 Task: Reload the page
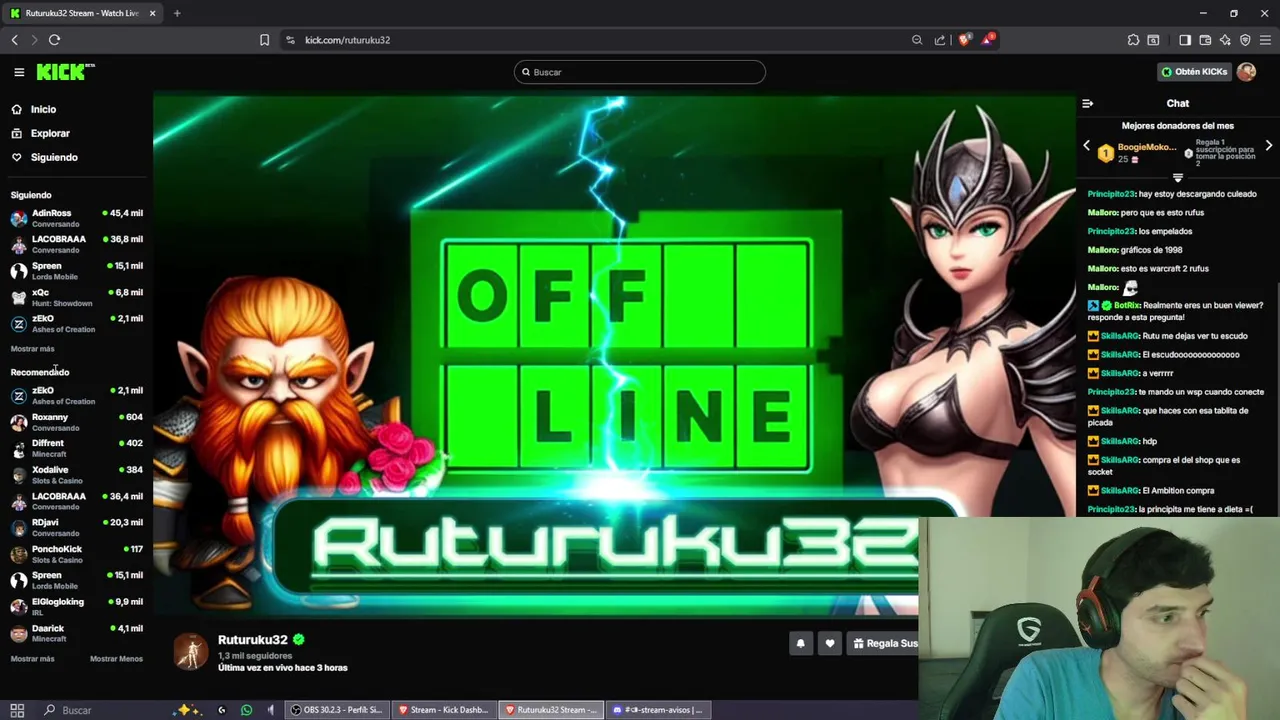coord(54,40)
